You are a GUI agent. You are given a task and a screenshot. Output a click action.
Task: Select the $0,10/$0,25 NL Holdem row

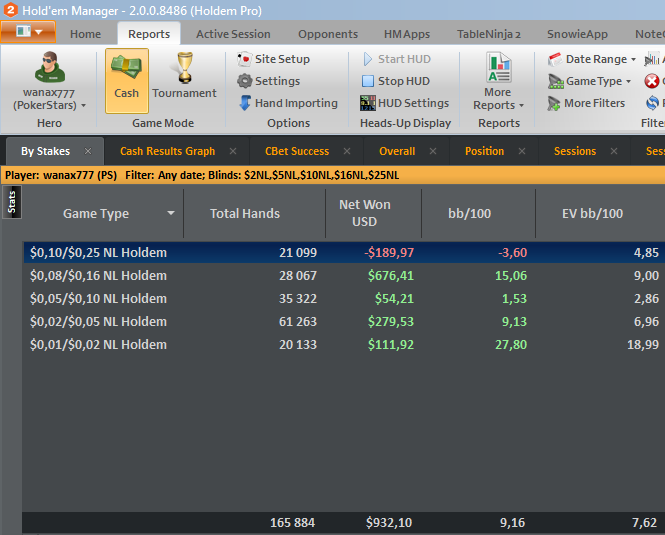tap(344, 252)
